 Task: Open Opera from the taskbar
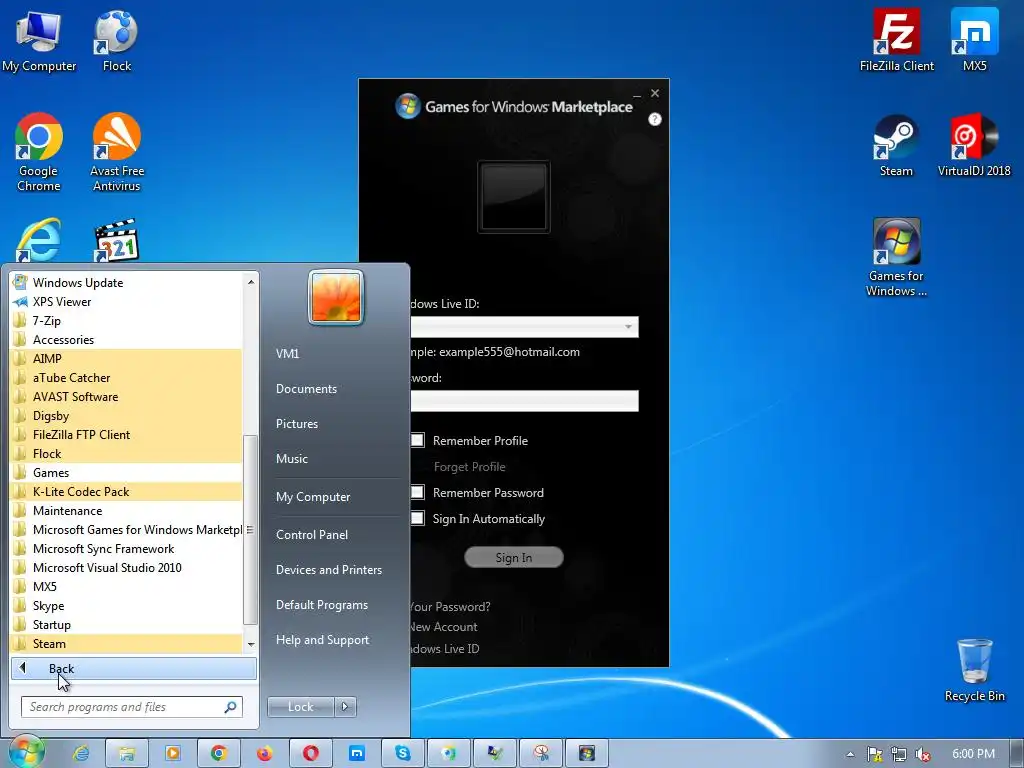click(311, 753)
